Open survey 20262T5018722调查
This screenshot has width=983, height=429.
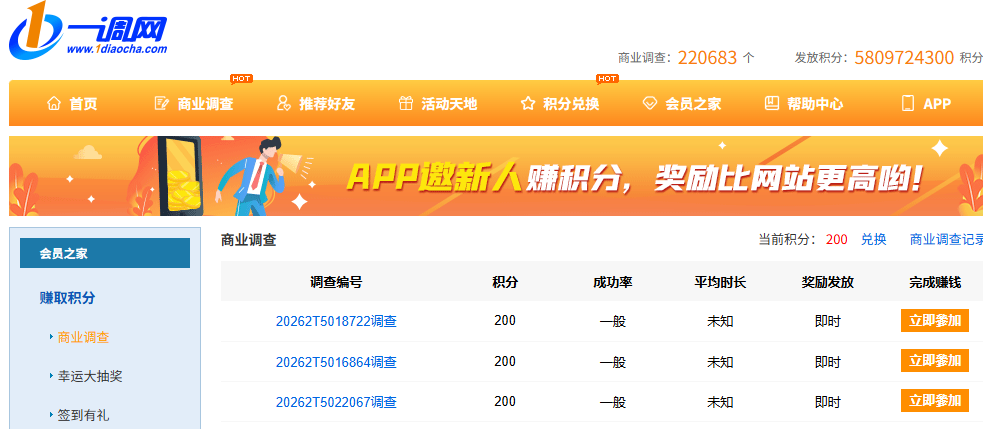(x=336, y=322)
